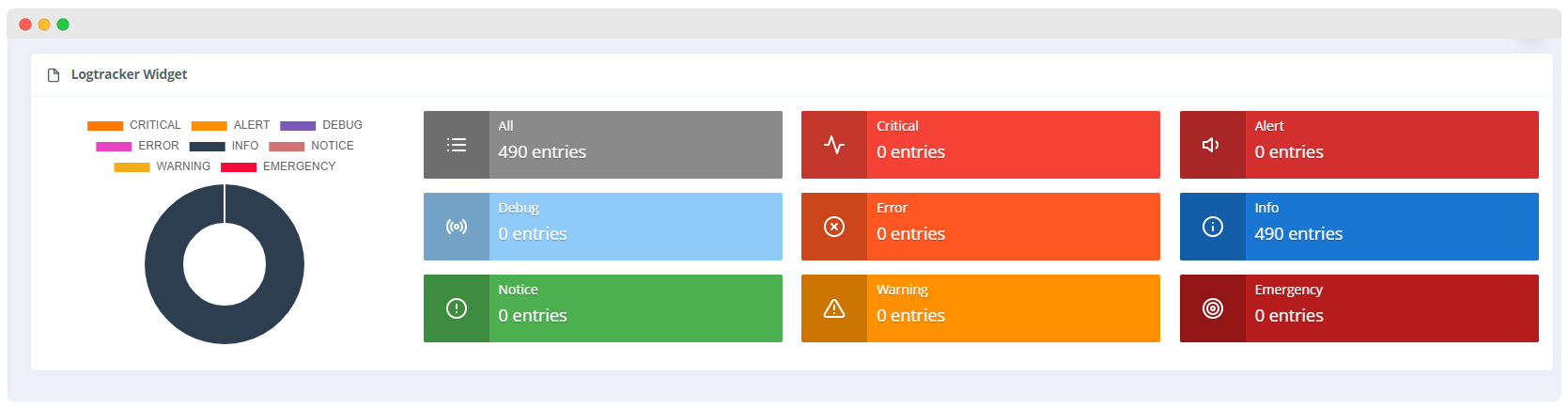Viewport: 1568px width, 410px height.
Task: Toggle the DEBUG legend entry in the chart
Action: click(321, 125)
